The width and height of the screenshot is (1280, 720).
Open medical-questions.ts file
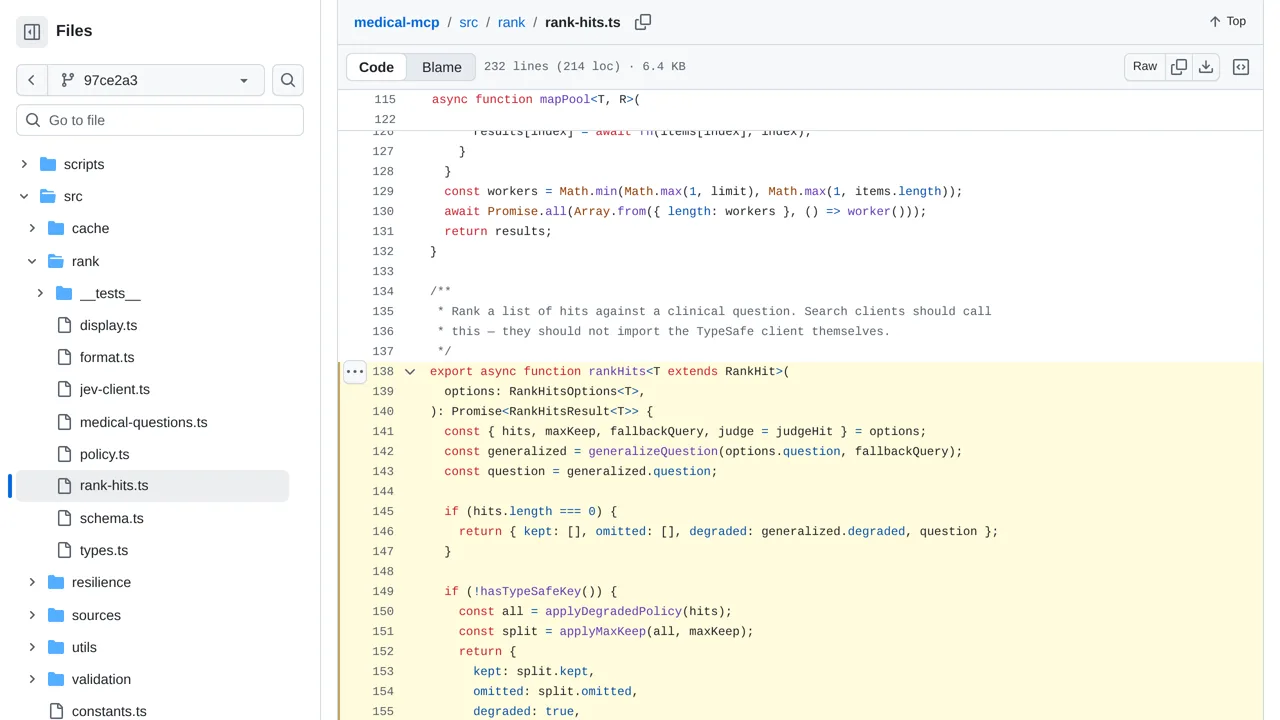144,422
